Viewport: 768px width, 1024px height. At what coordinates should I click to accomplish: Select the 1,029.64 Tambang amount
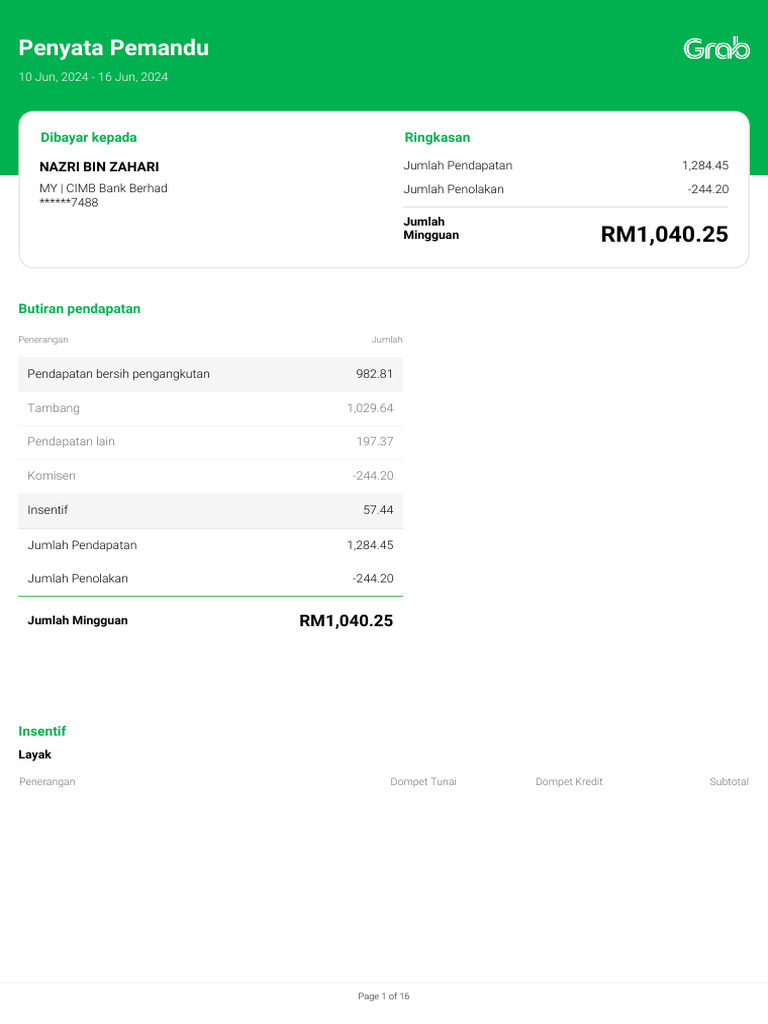[370, 408]
